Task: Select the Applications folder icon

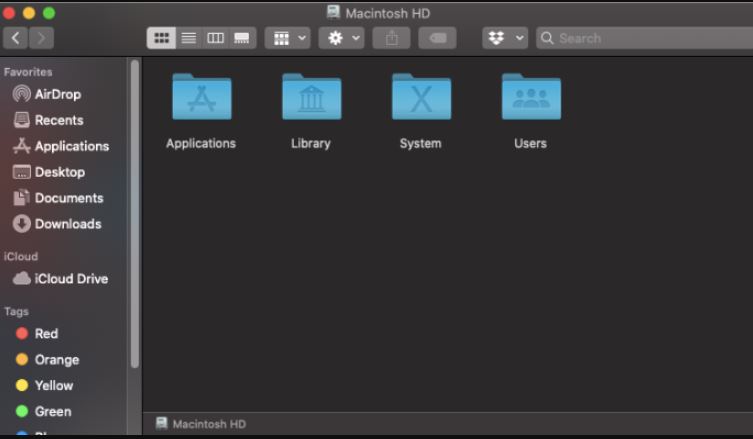Action: 202,97
